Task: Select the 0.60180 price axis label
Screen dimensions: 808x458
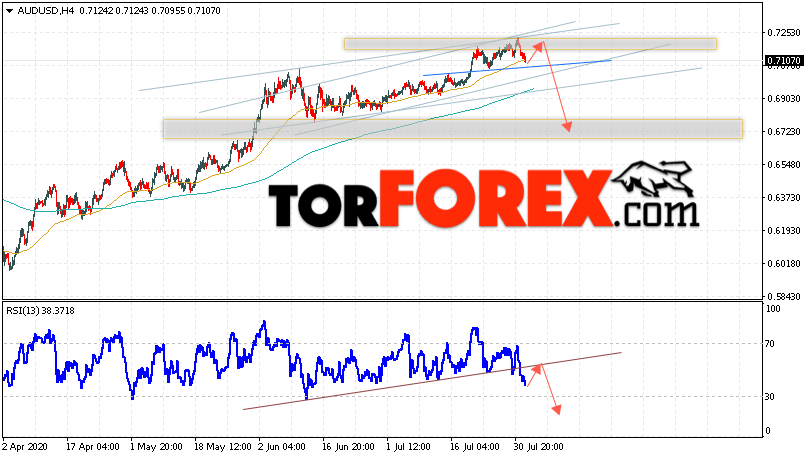Action: [784, 264]
